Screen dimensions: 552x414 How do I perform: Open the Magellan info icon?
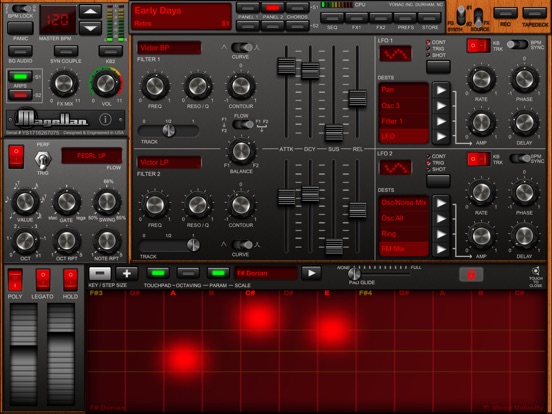[x=105, y=120]
